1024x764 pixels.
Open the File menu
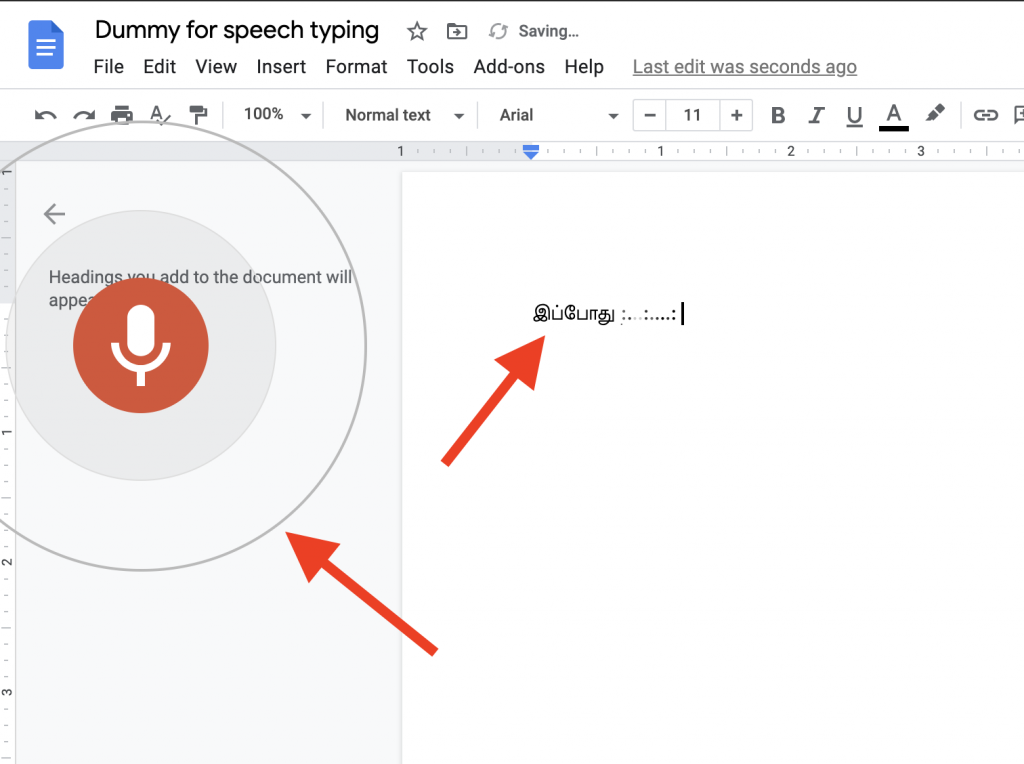pyautogui.click(x=108, y=67)
